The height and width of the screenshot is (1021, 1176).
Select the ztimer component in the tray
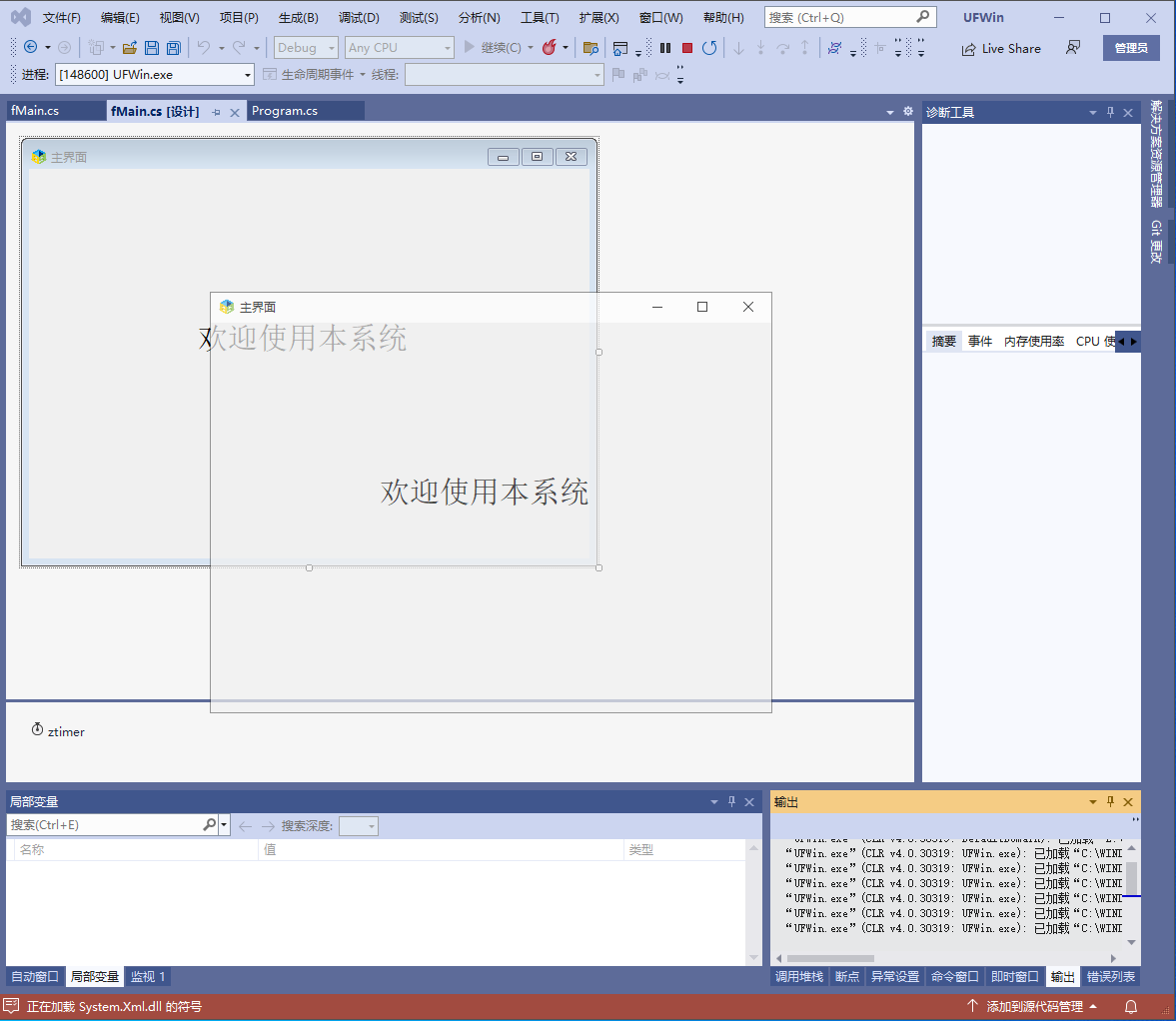pyautogui.click(x=58, y=731)
